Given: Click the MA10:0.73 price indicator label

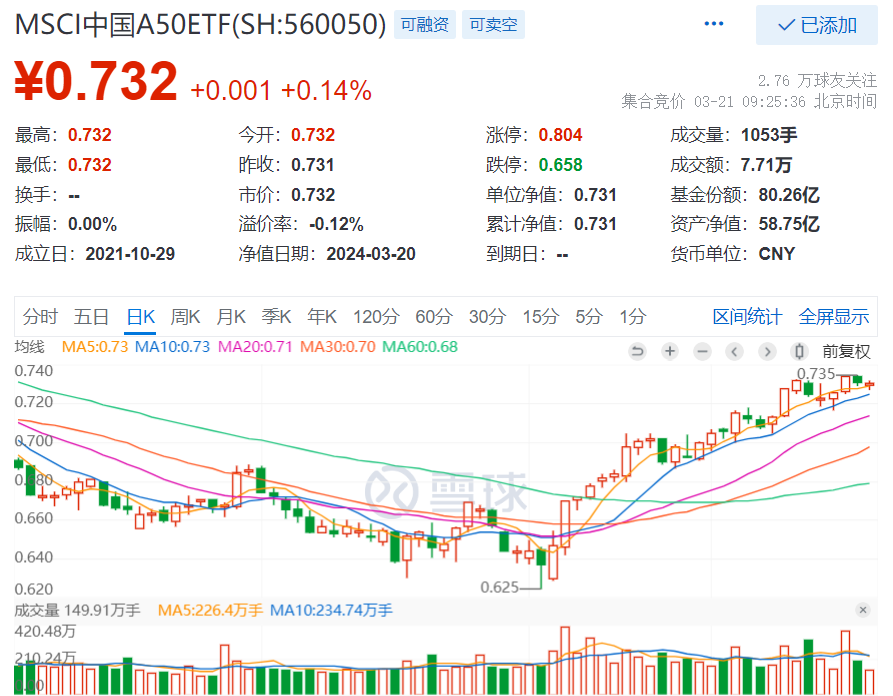Looking at the screenshot, I should pyautogui.click(x=172, y=346).
